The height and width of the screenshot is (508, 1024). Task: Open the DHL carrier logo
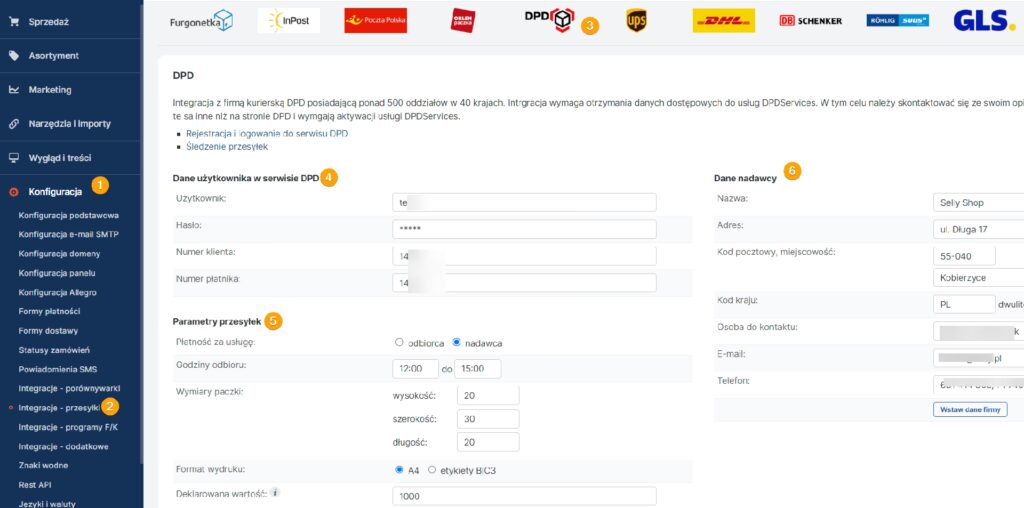coord(723,20)
